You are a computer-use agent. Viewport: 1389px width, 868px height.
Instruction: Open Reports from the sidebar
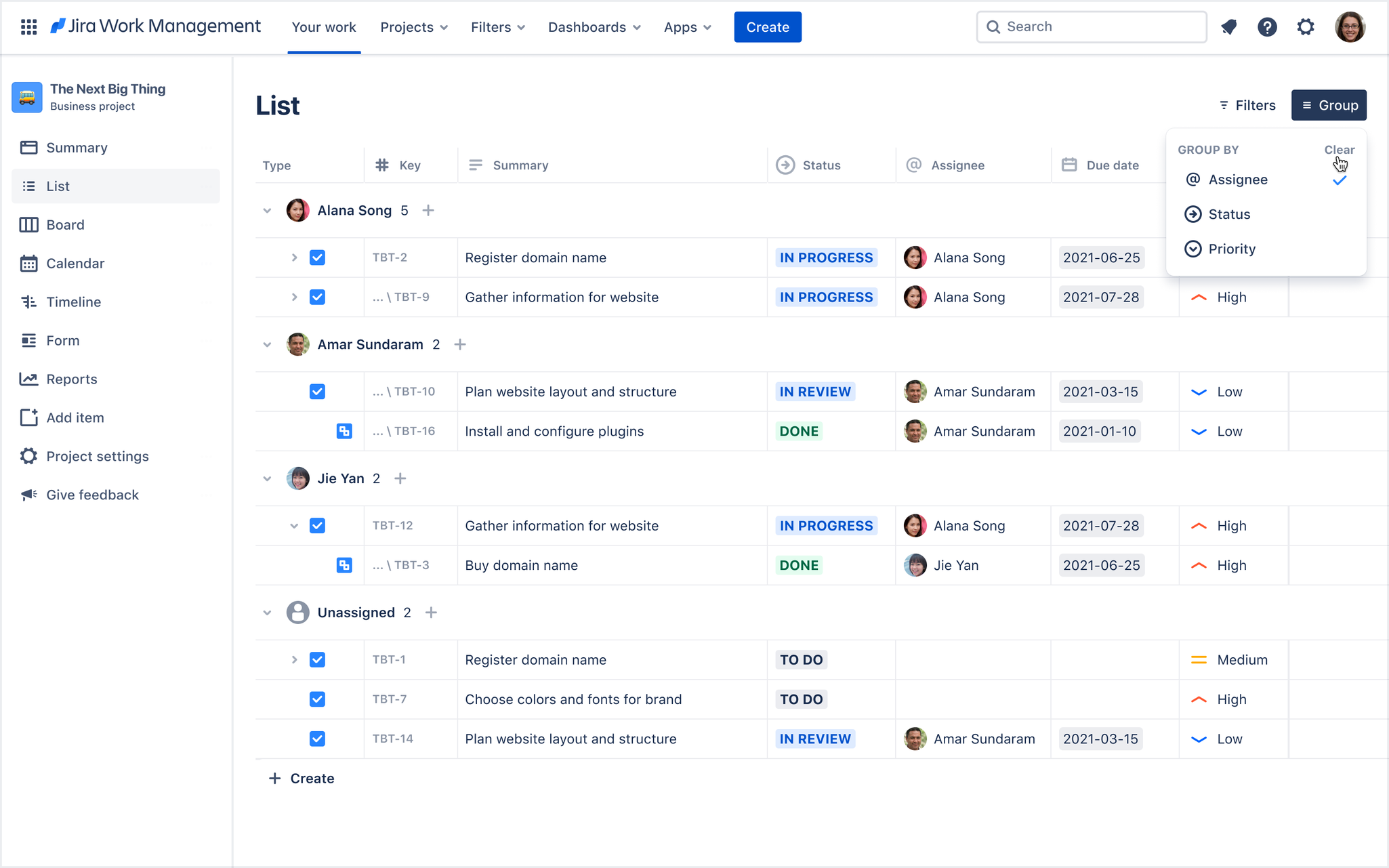tap(71, 379)
